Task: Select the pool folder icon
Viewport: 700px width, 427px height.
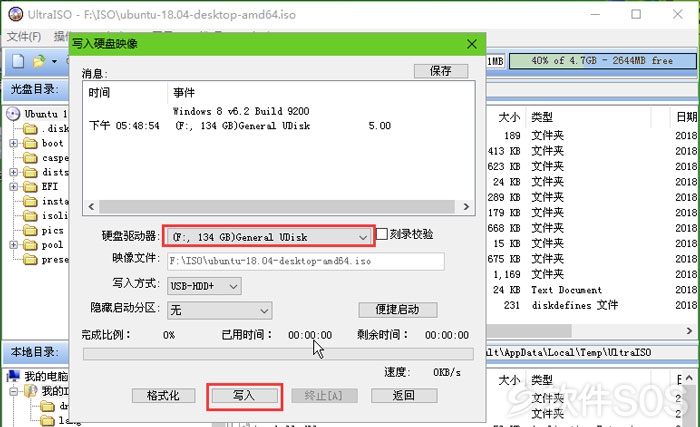Action: pyautogui.click(x=30, y=245)
